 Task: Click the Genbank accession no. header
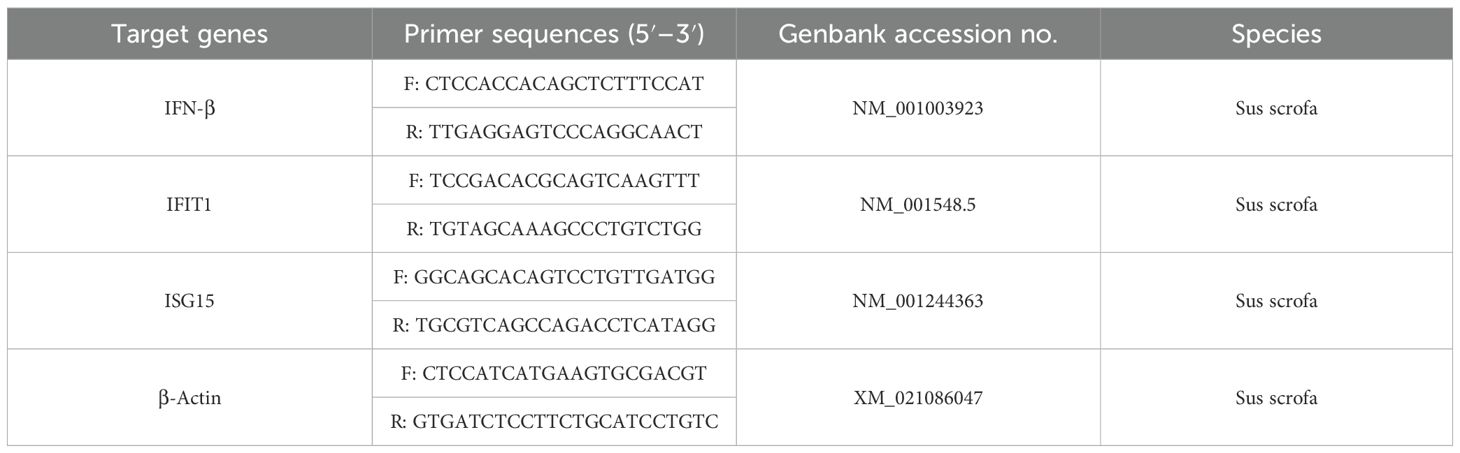pos(918,34)
